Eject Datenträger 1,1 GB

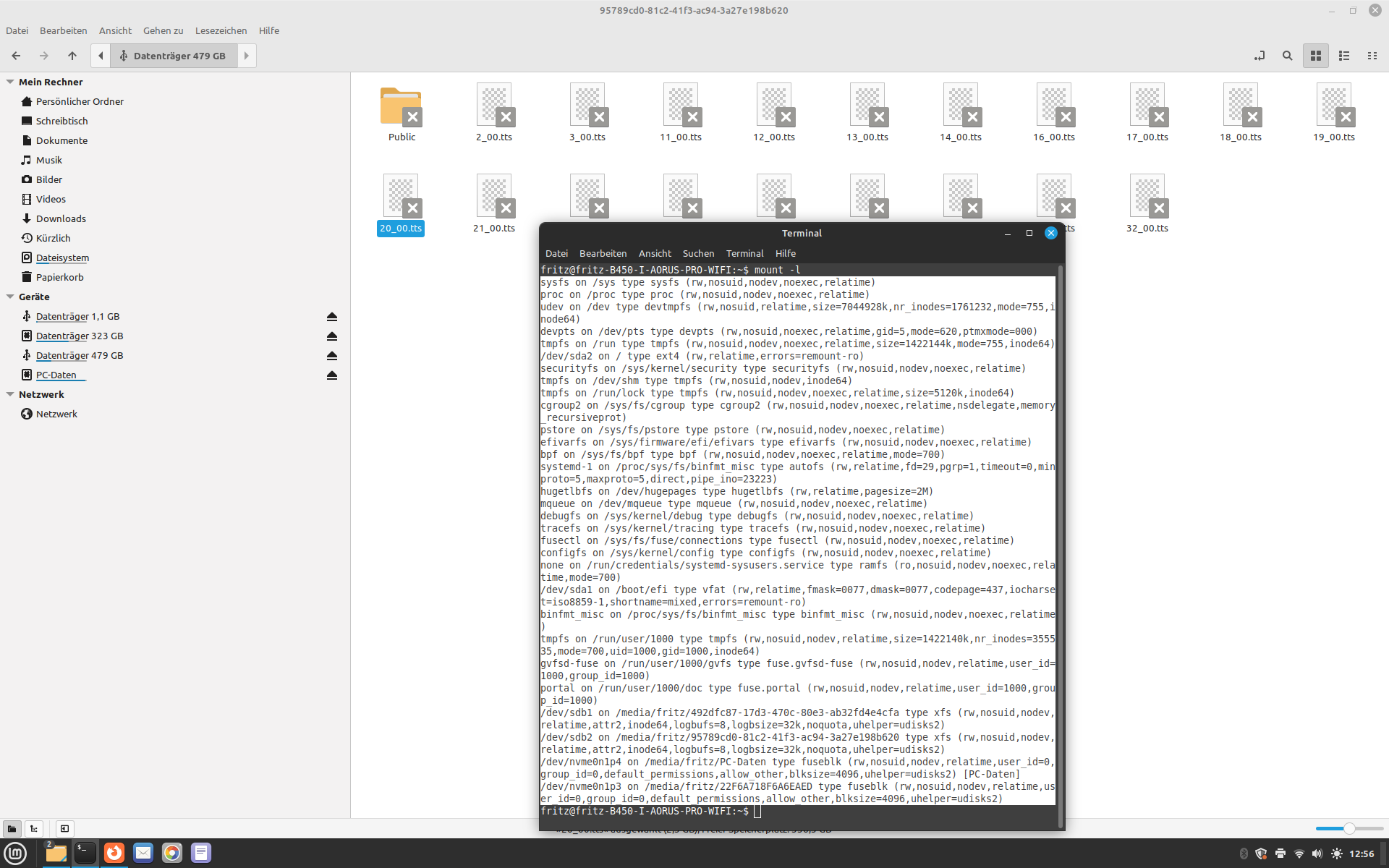click(332, 317)
